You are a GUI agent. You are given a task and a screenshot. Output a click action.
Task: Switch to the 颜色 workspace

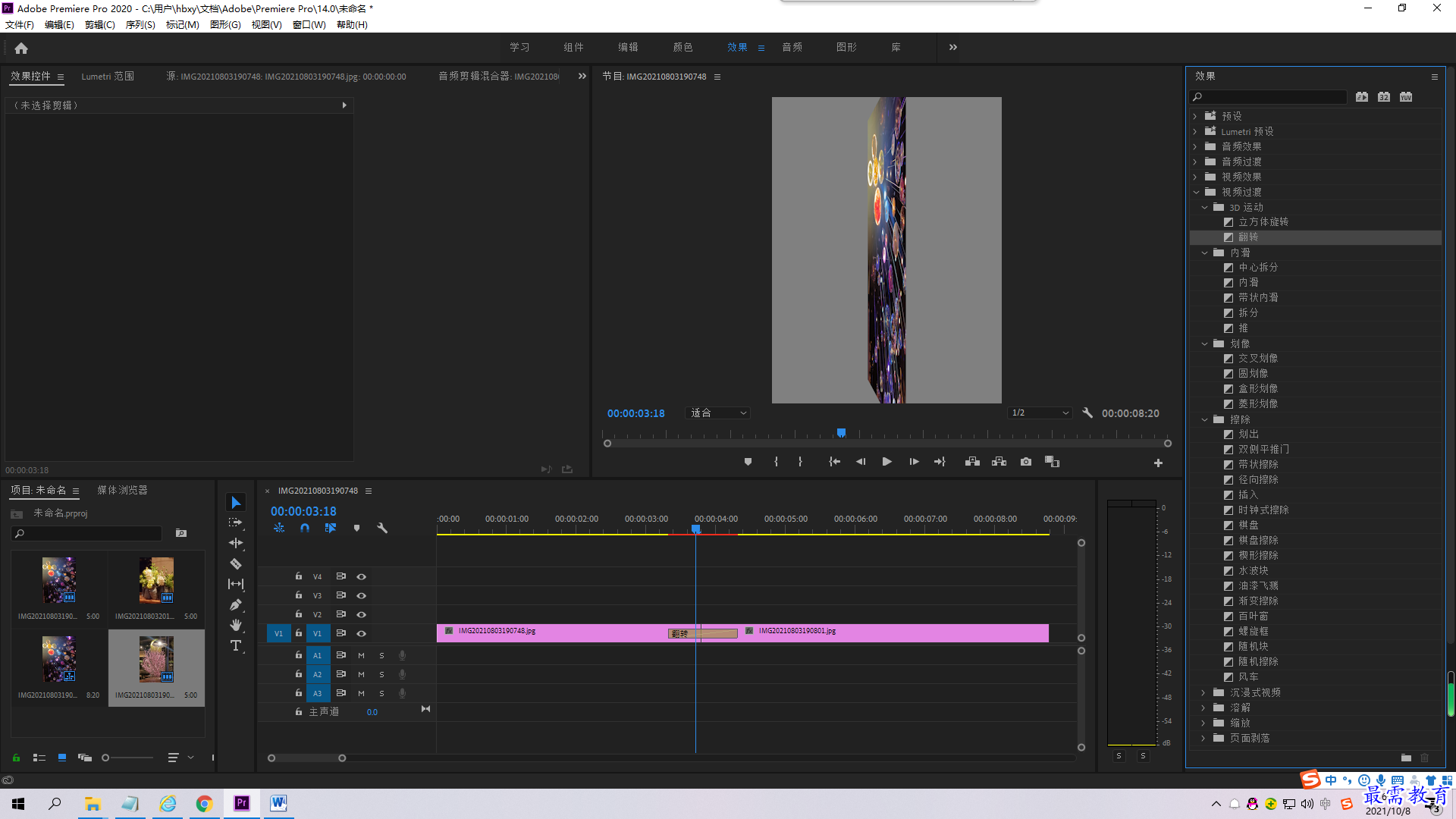(x=682, y=47)
